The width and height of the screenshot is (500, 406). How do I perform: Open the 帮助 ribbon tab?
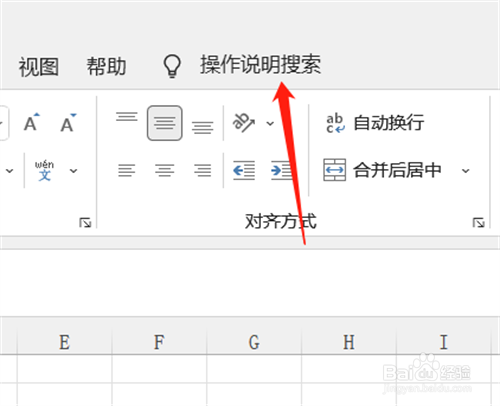(106, 66)
